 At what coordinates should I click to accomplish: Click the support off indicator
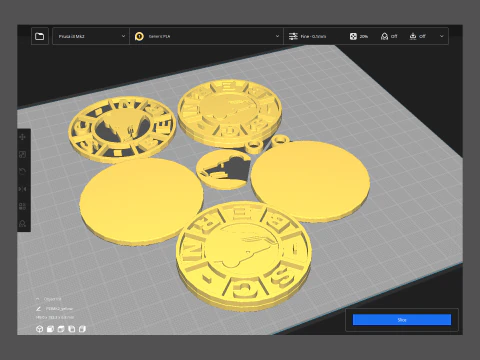pos(389,36)
